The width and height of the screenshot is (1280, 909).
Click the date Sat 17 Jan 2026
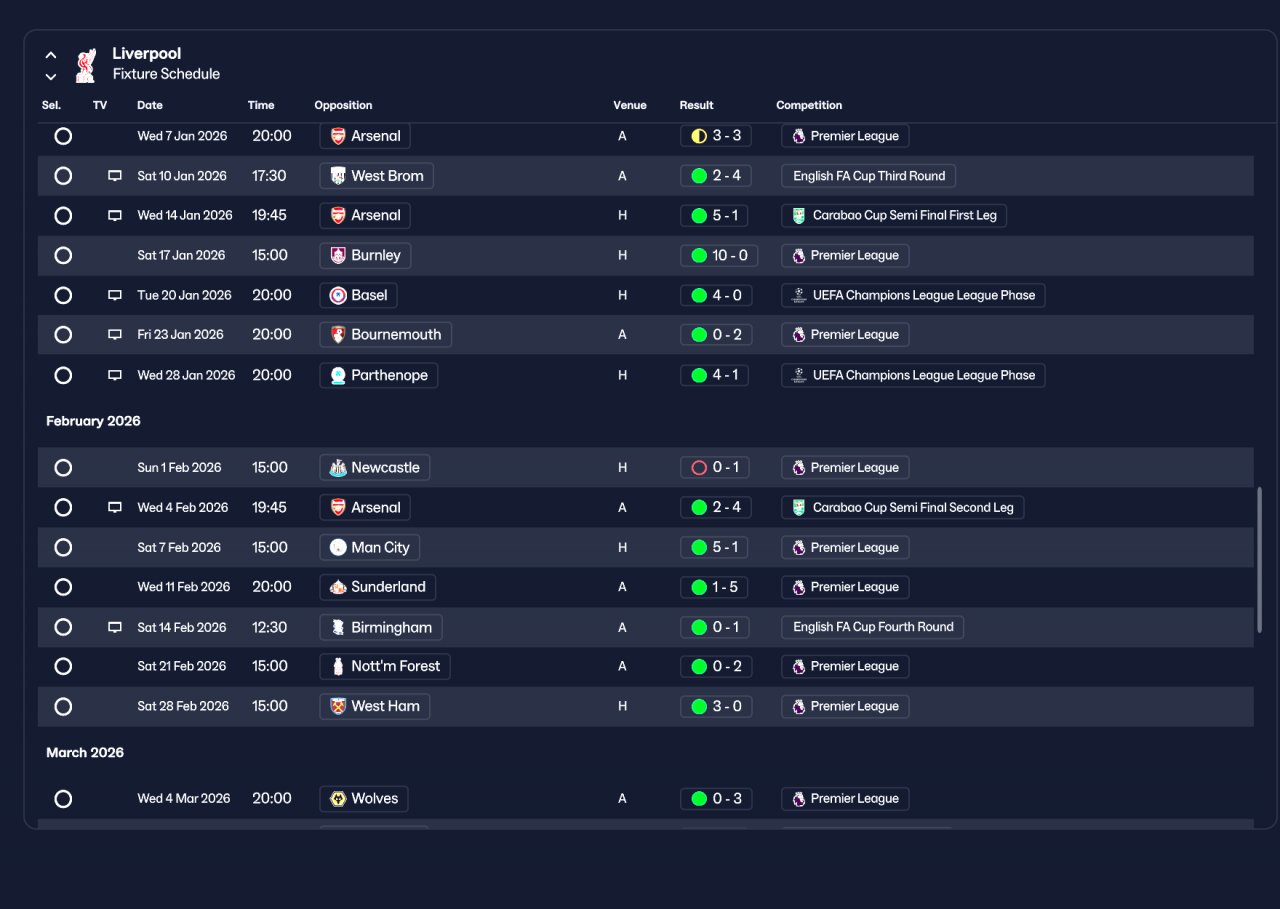(181, 255)
